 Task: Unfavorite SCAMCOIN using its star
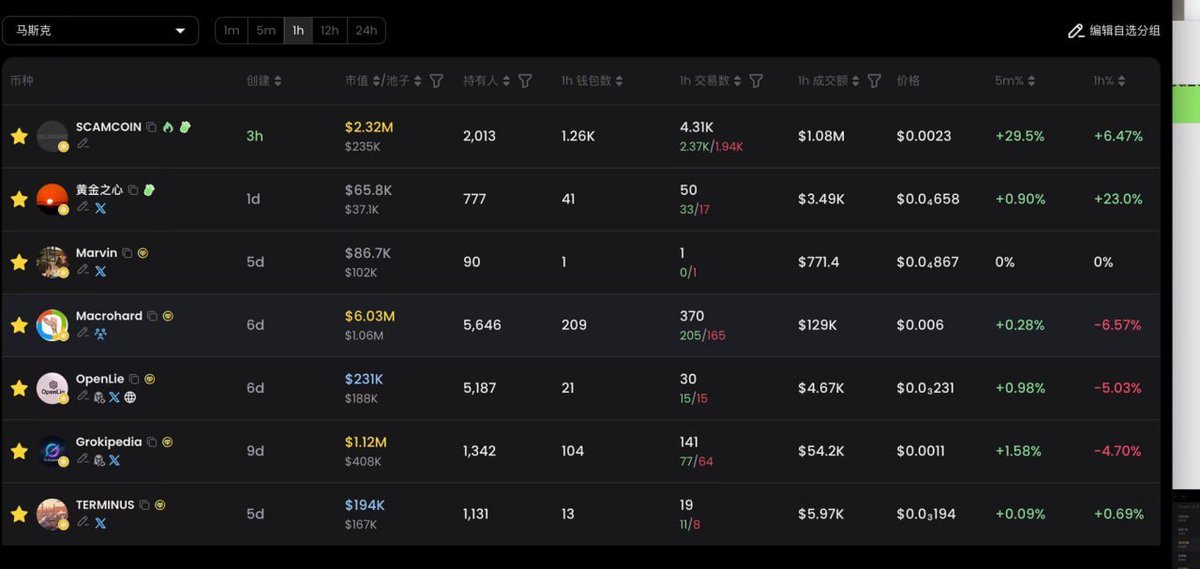18,136
